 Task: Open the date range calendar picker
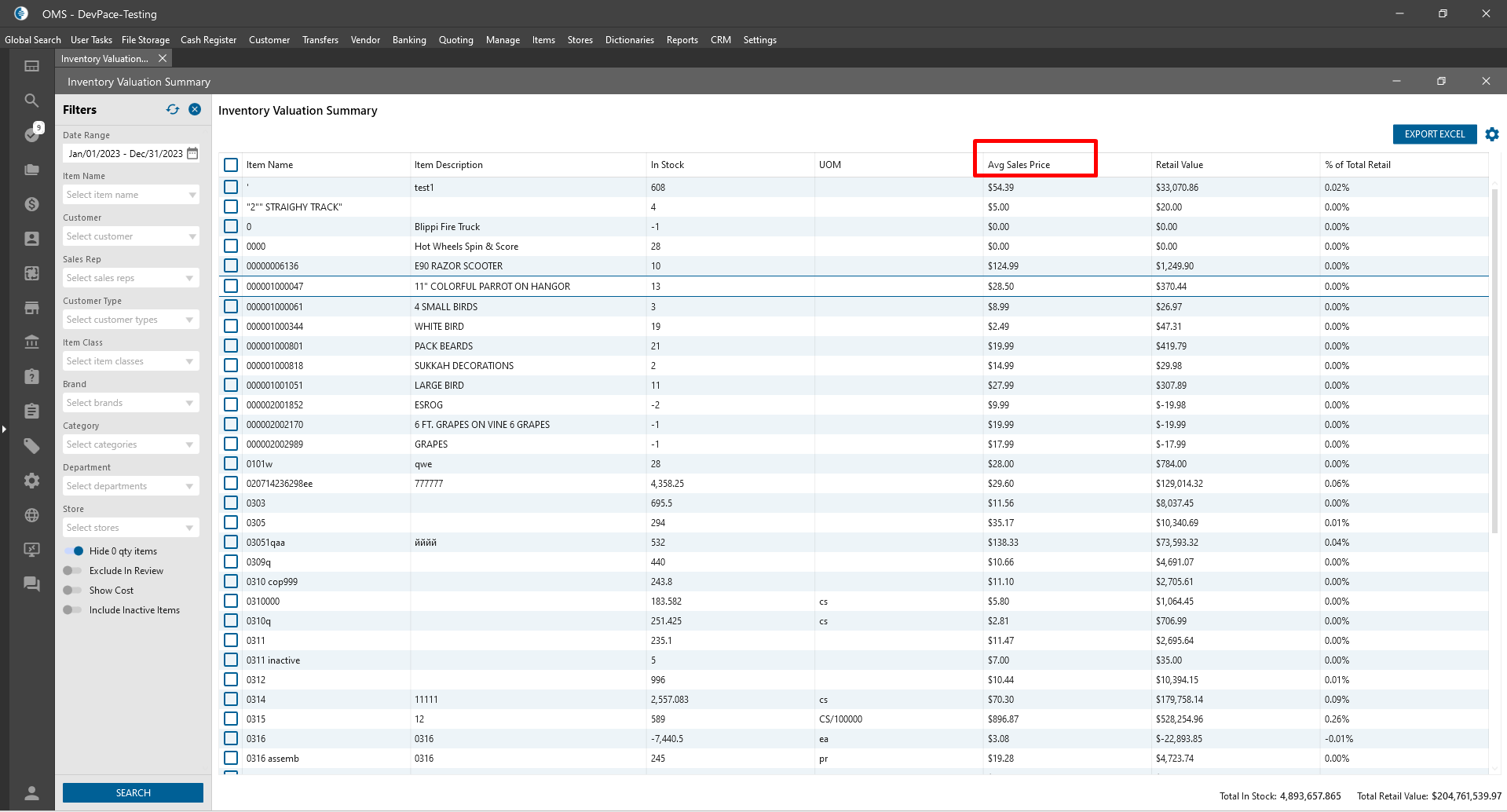pos(192,154)
